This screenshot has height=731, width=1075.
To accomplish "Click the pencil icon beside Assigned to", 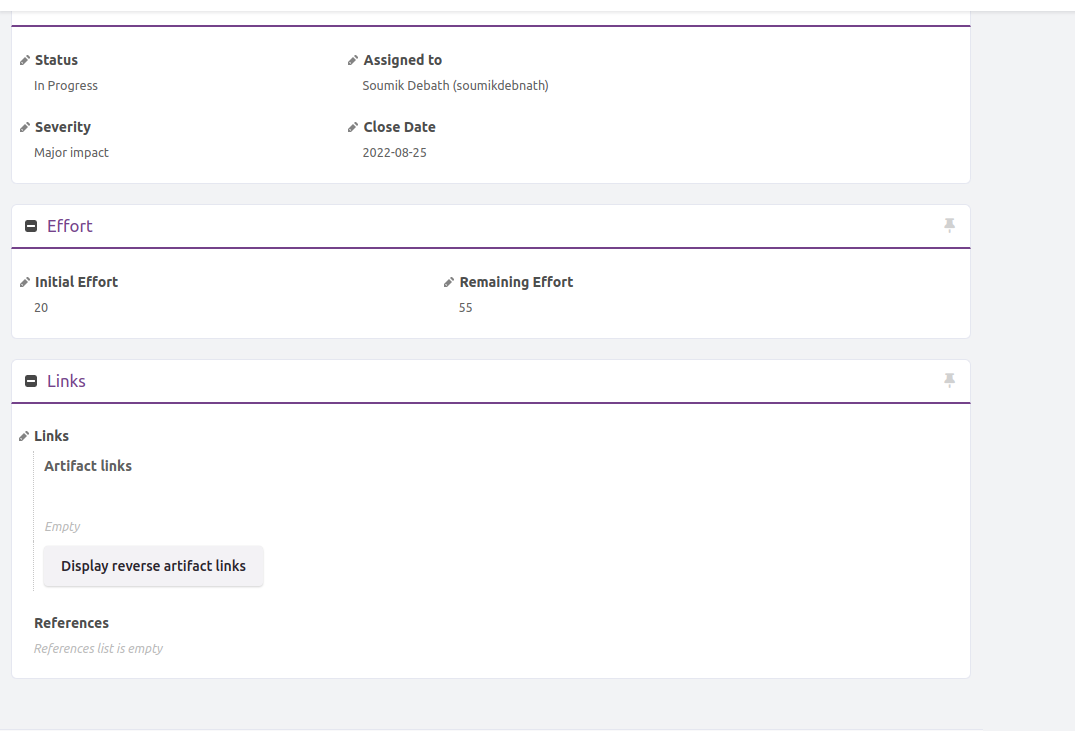I will point(352,60).
